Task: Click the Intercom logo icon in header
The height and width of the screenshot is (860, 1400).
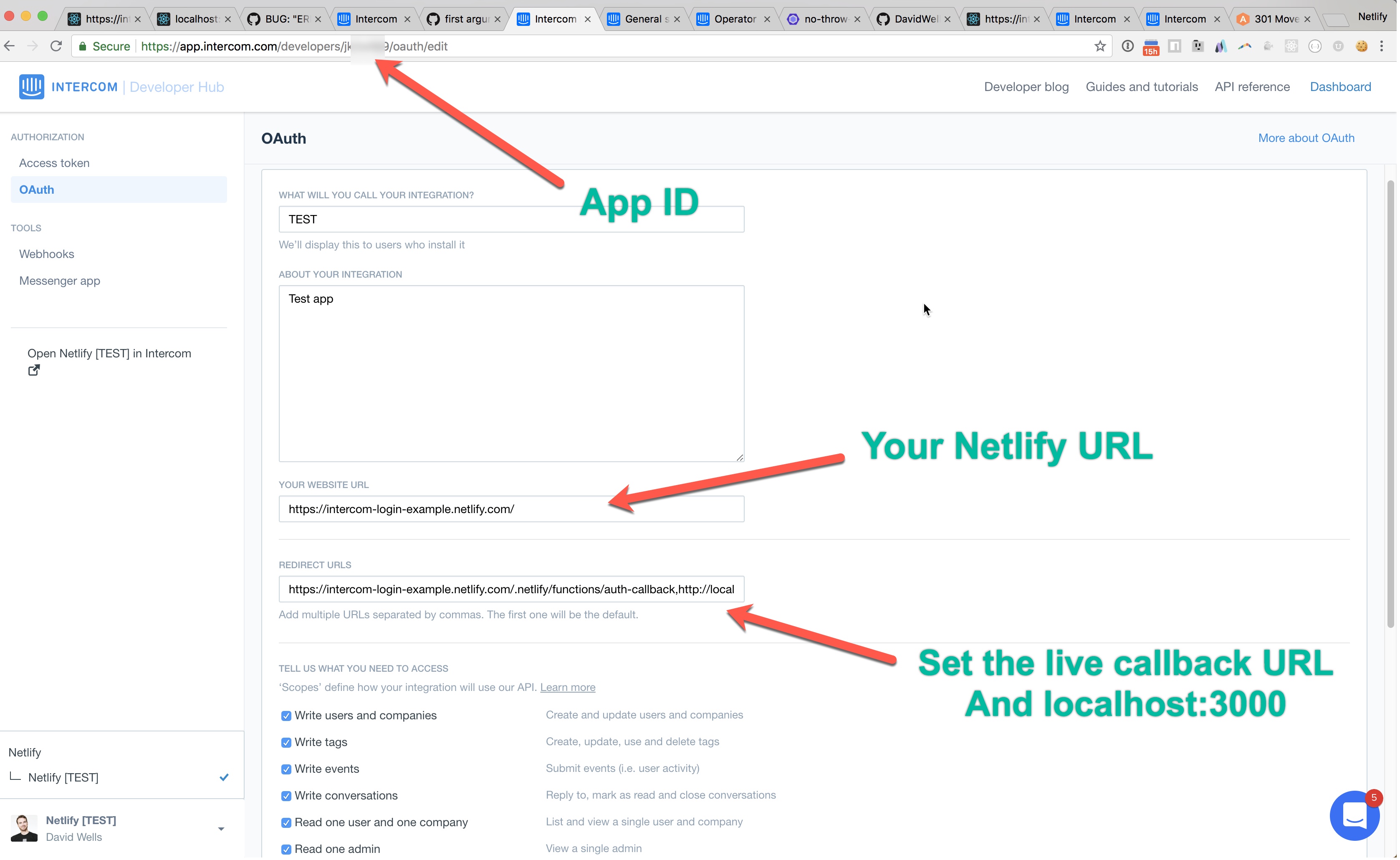Action: coord(32,87)
